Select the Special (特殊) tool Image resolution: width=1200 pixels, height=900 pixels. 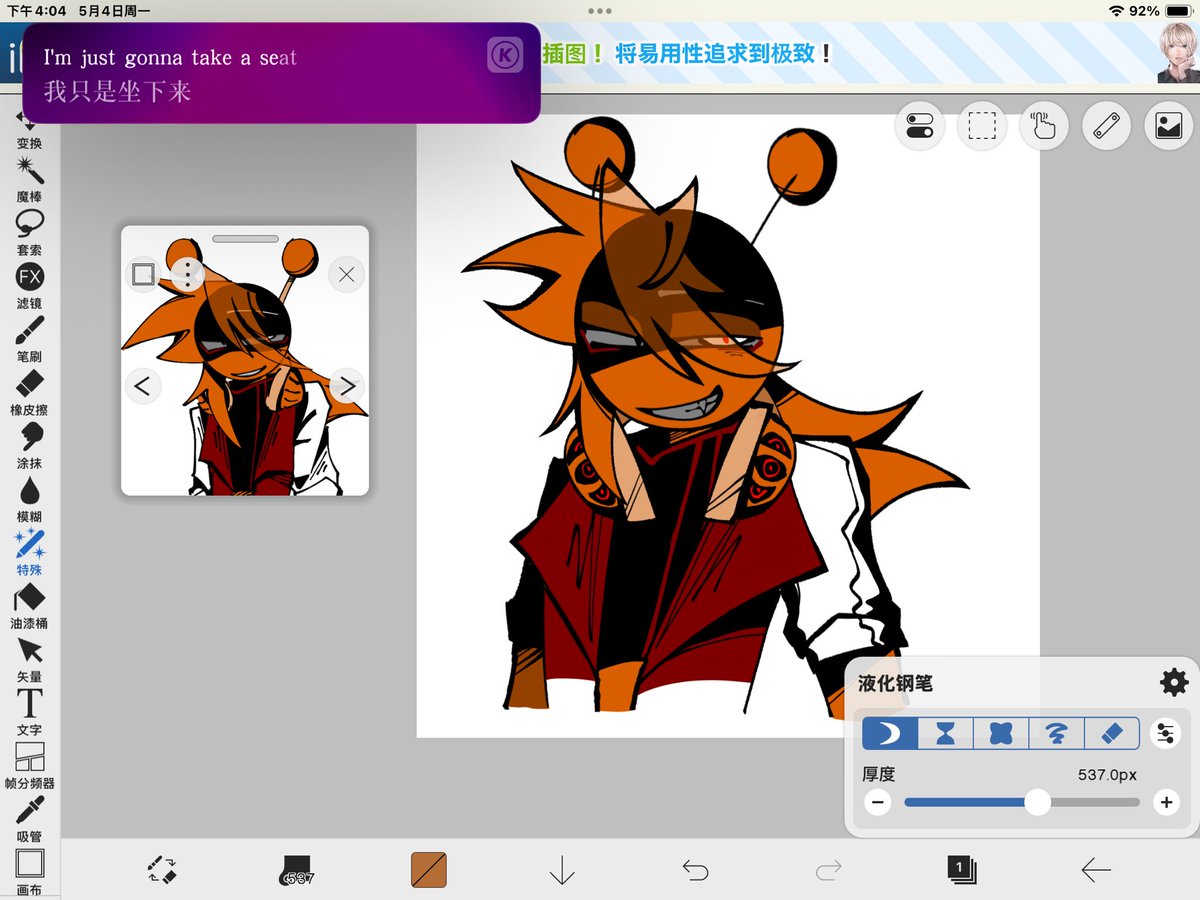coord(29,552)
